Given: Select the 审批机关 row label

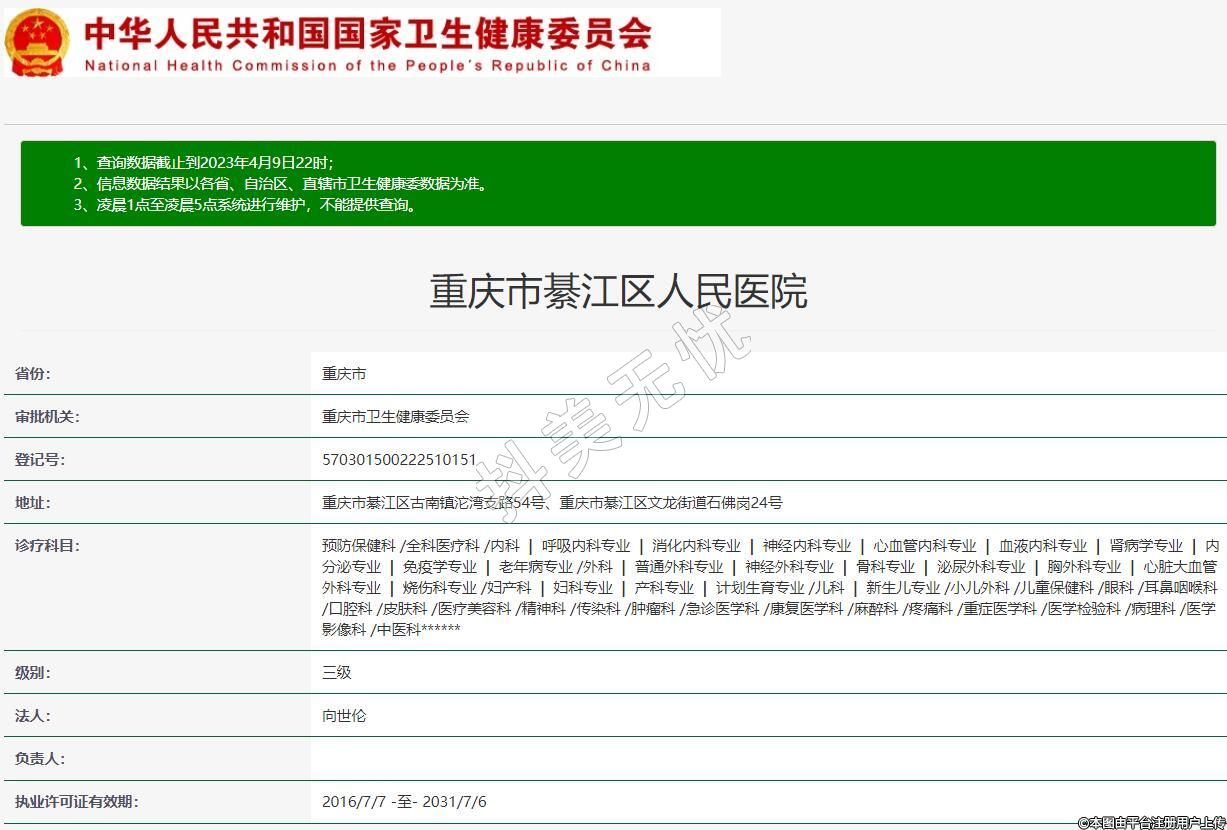Looking at the screenshot, I should tap(47, 417).
